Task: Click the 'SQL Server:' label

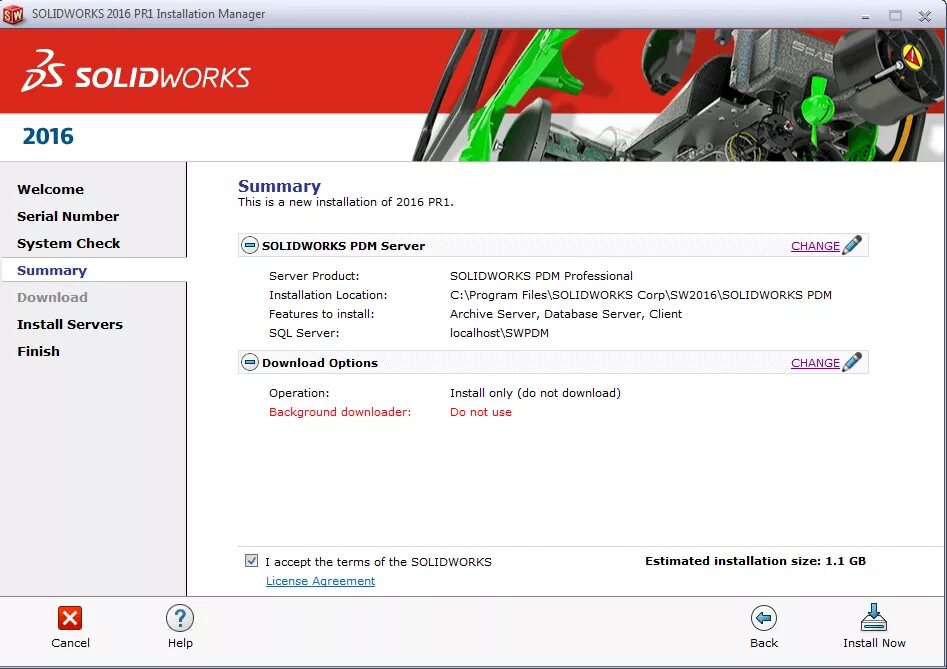Action: click(x=304, y=333)
